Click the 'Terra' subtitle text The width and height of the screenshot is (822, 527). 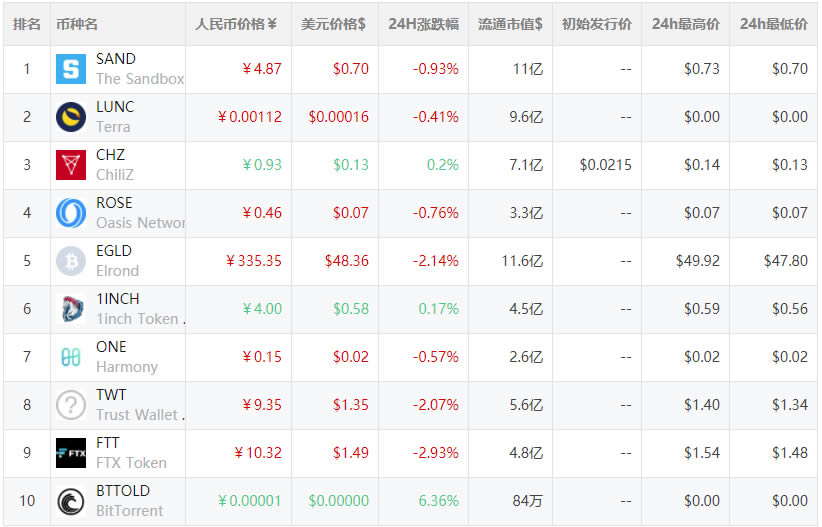coord(113,127)
